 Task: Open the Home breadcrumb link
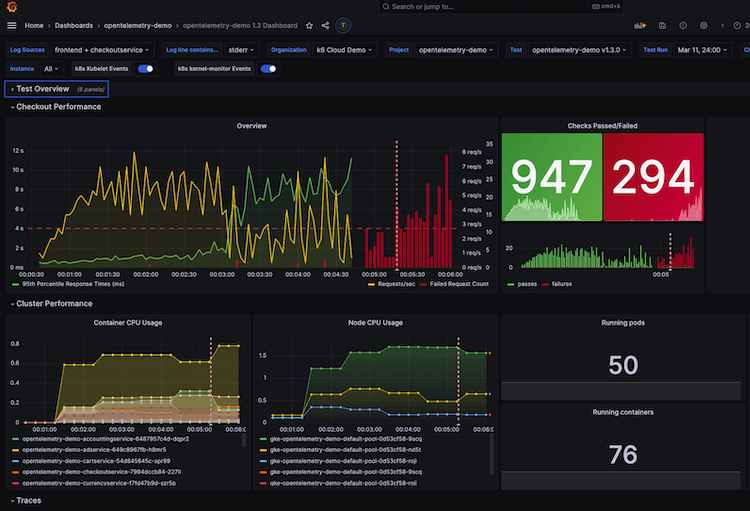pyautogui.click(x=34, y=25)
